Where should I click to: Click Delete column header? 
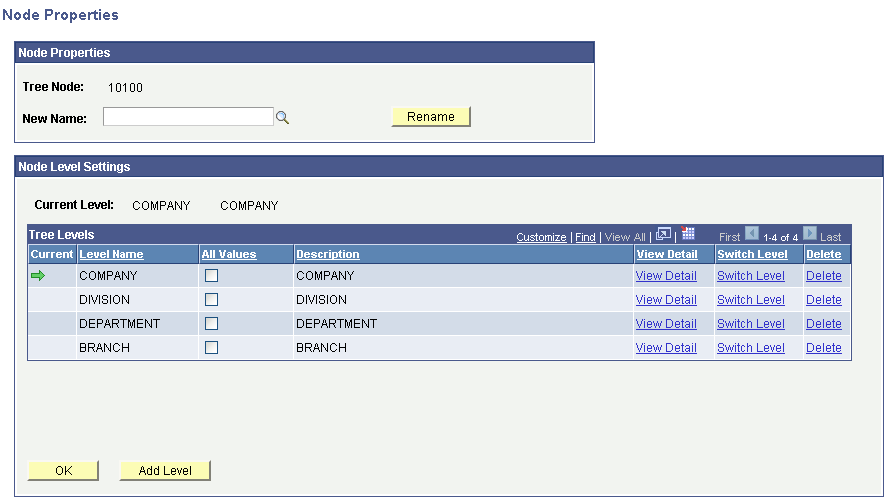823,254
